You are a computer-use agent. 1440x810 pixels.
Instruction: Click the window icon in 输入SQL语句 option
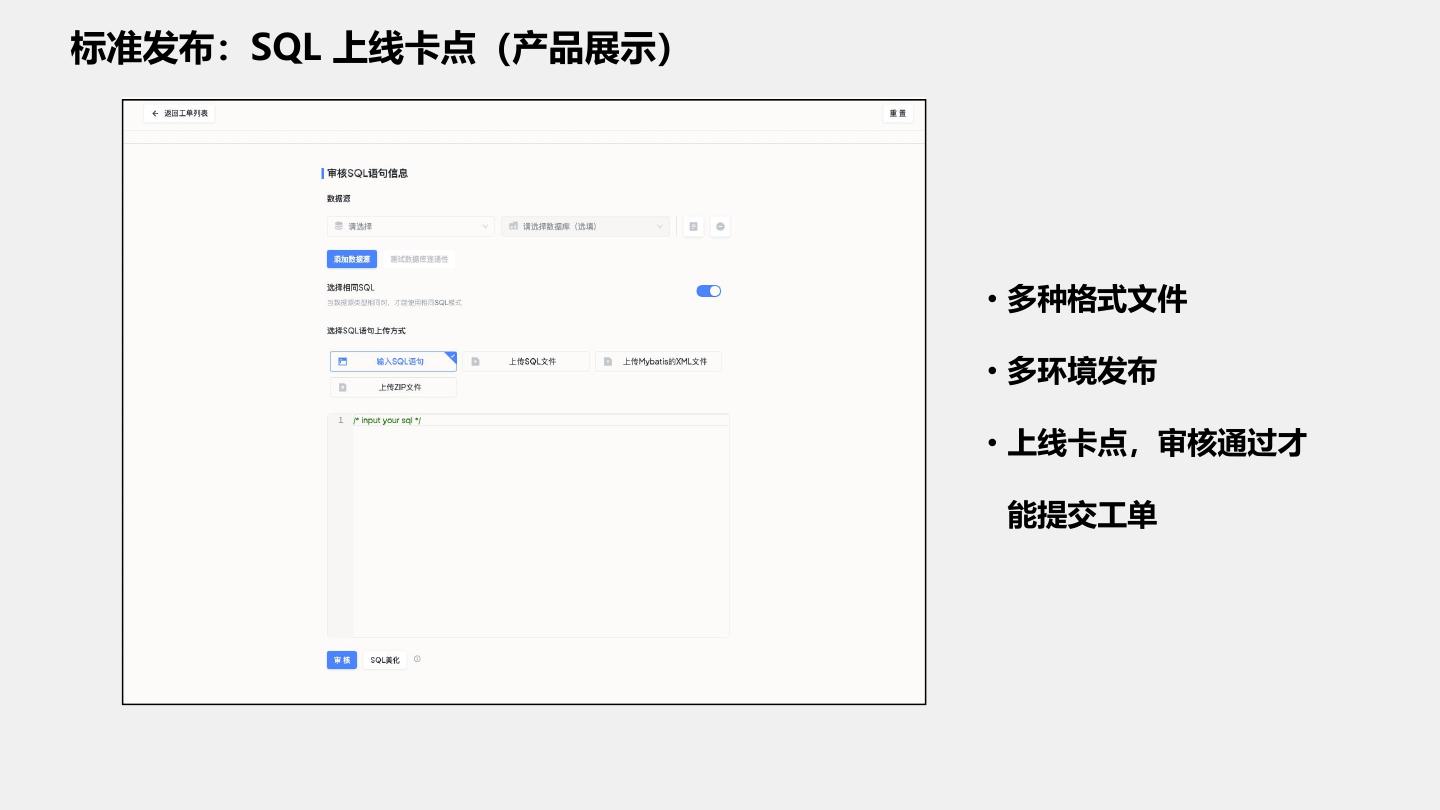pyautogui.click(x=342, y=362)
